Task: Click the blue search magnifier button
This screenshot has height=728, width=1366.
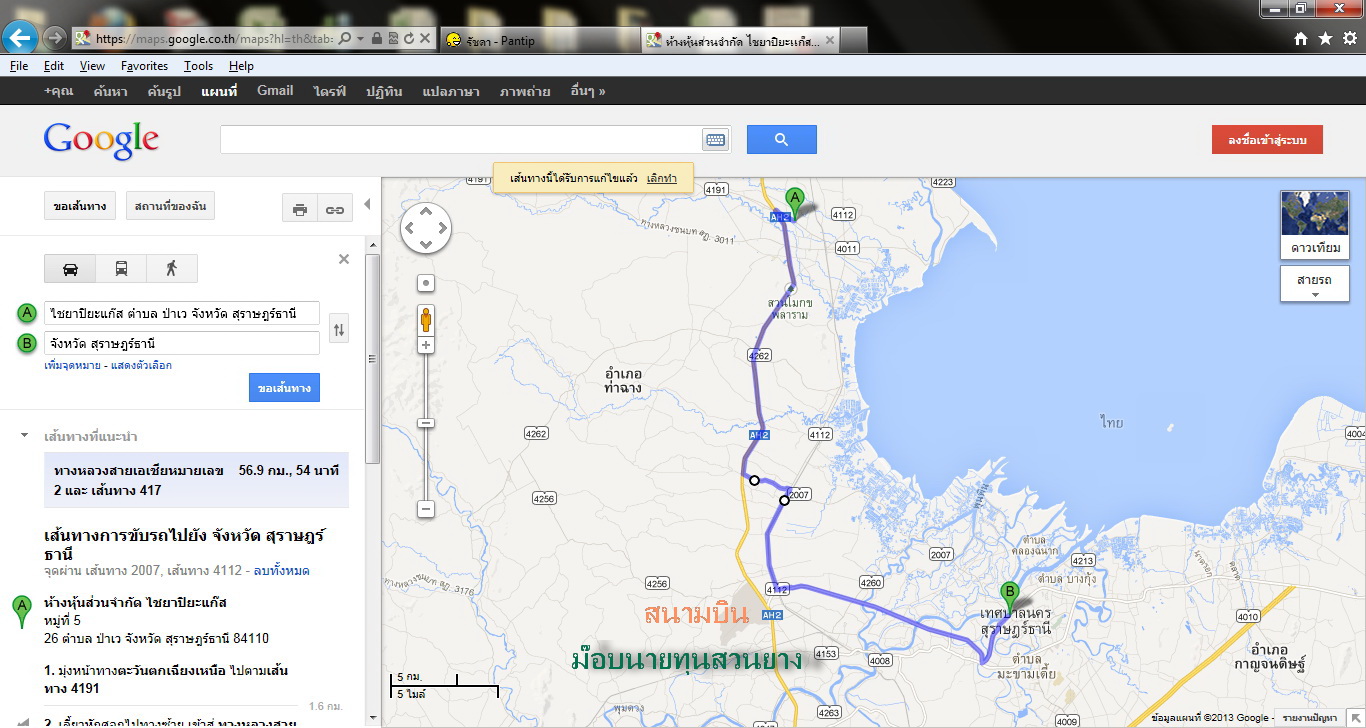Action: coord(782,139)
